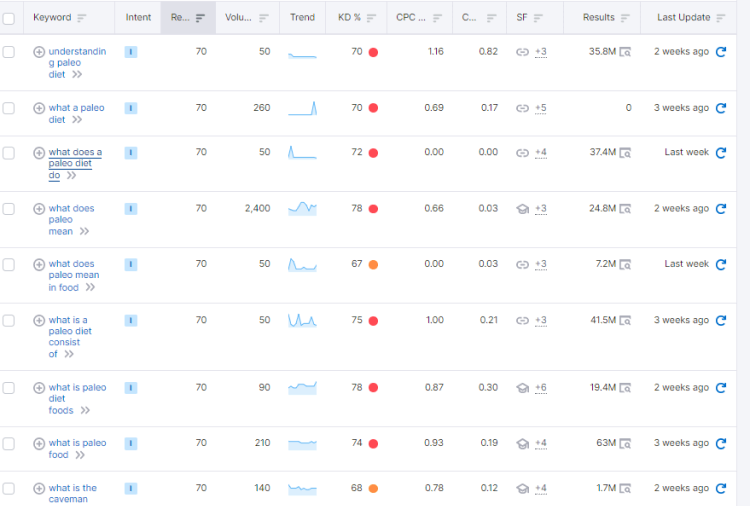Expand 'what does paleo mean' double-chevron

click(x=84, y=231)
